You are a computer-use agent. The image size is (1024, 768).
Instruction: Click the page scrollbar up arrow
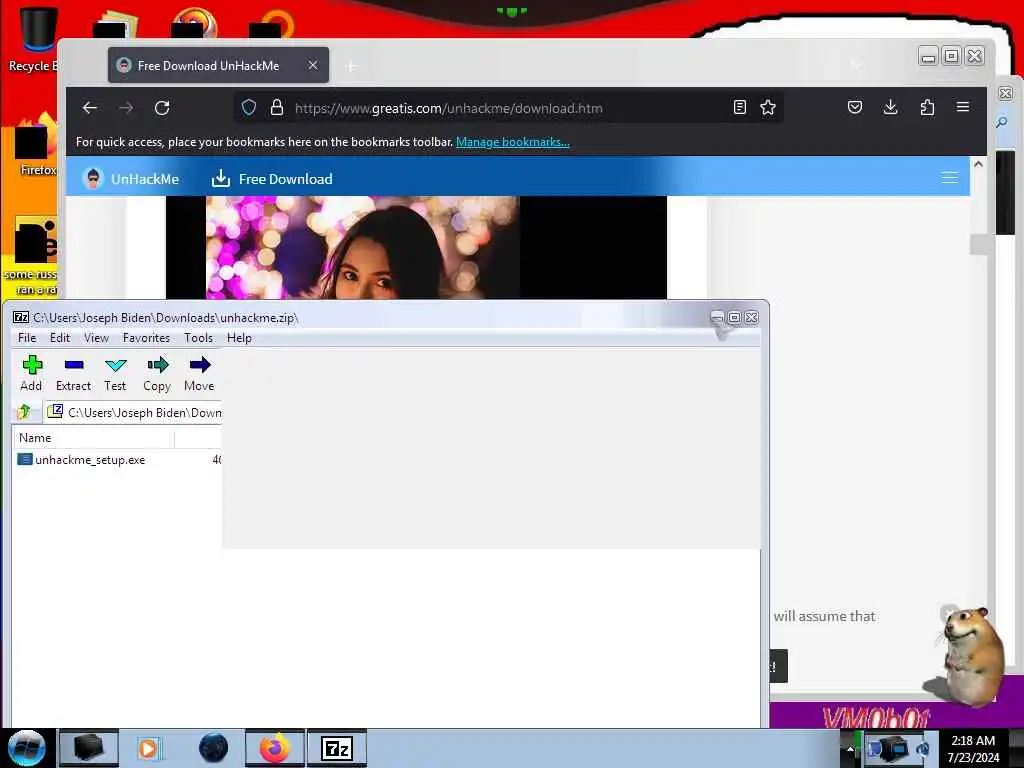[978, 164]
